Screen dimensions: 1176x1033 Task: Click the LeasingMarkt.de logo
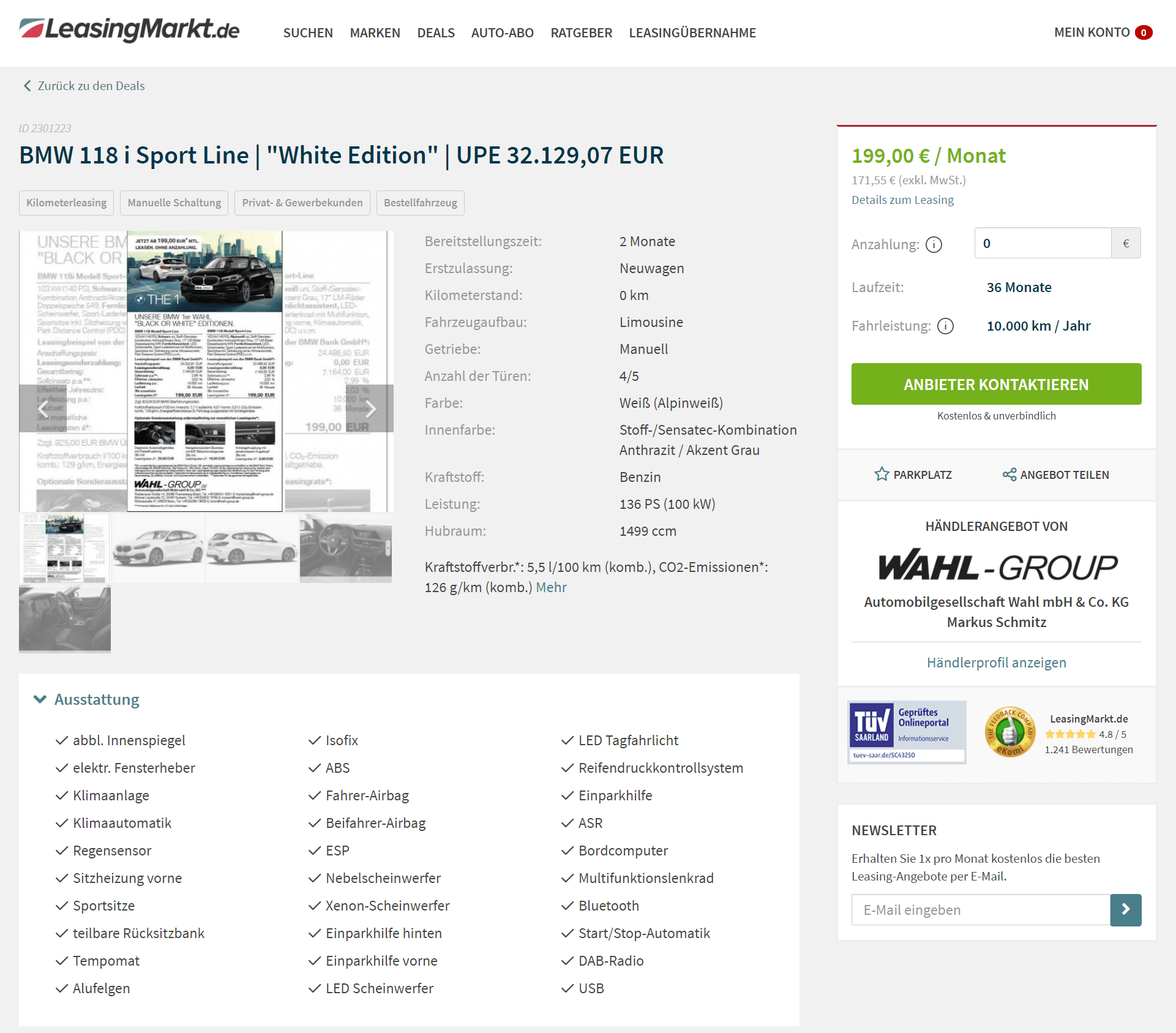pyautogui.click(x=129, y=31)
